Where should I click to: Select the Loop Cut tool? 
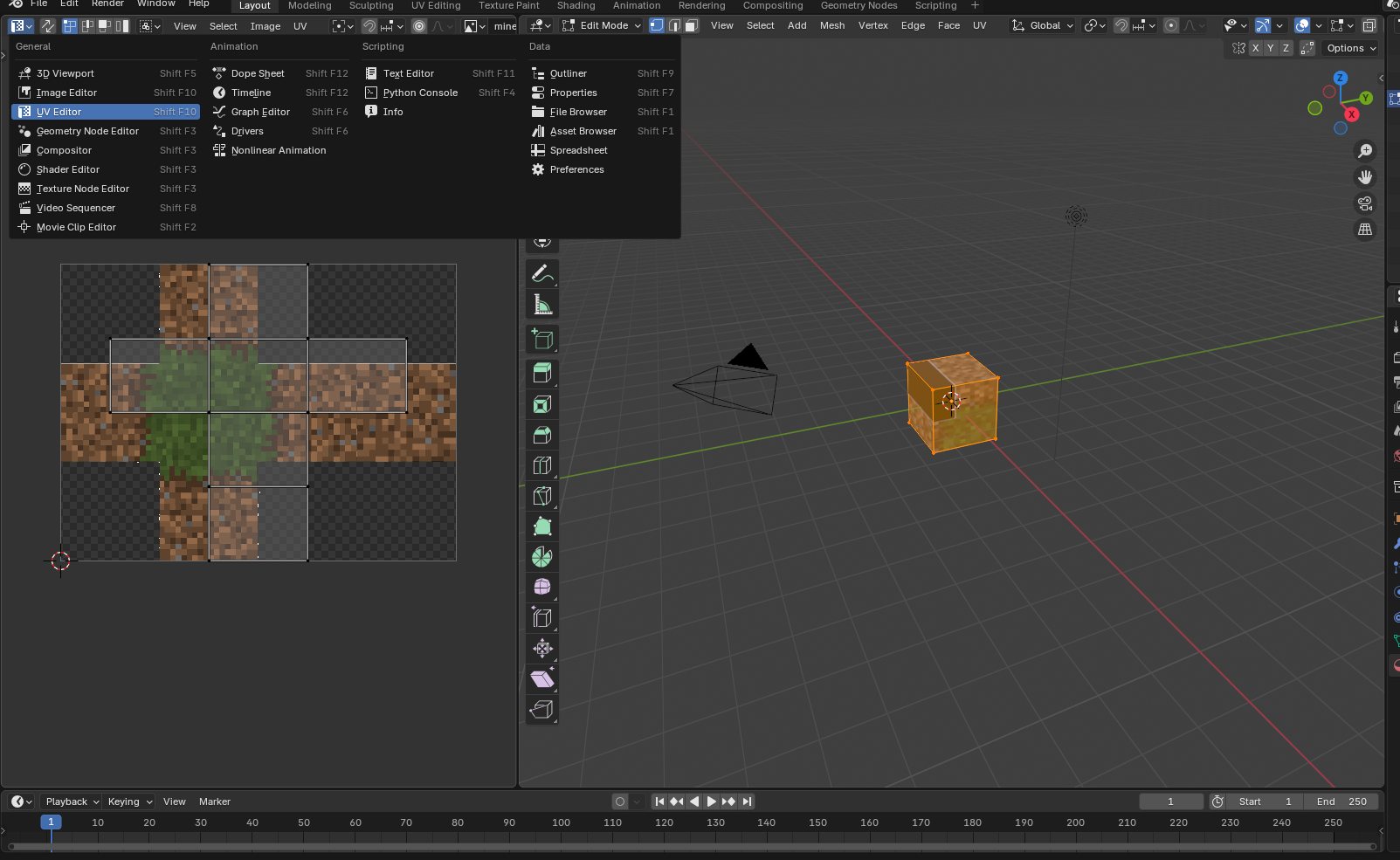[x=542, y=465]
